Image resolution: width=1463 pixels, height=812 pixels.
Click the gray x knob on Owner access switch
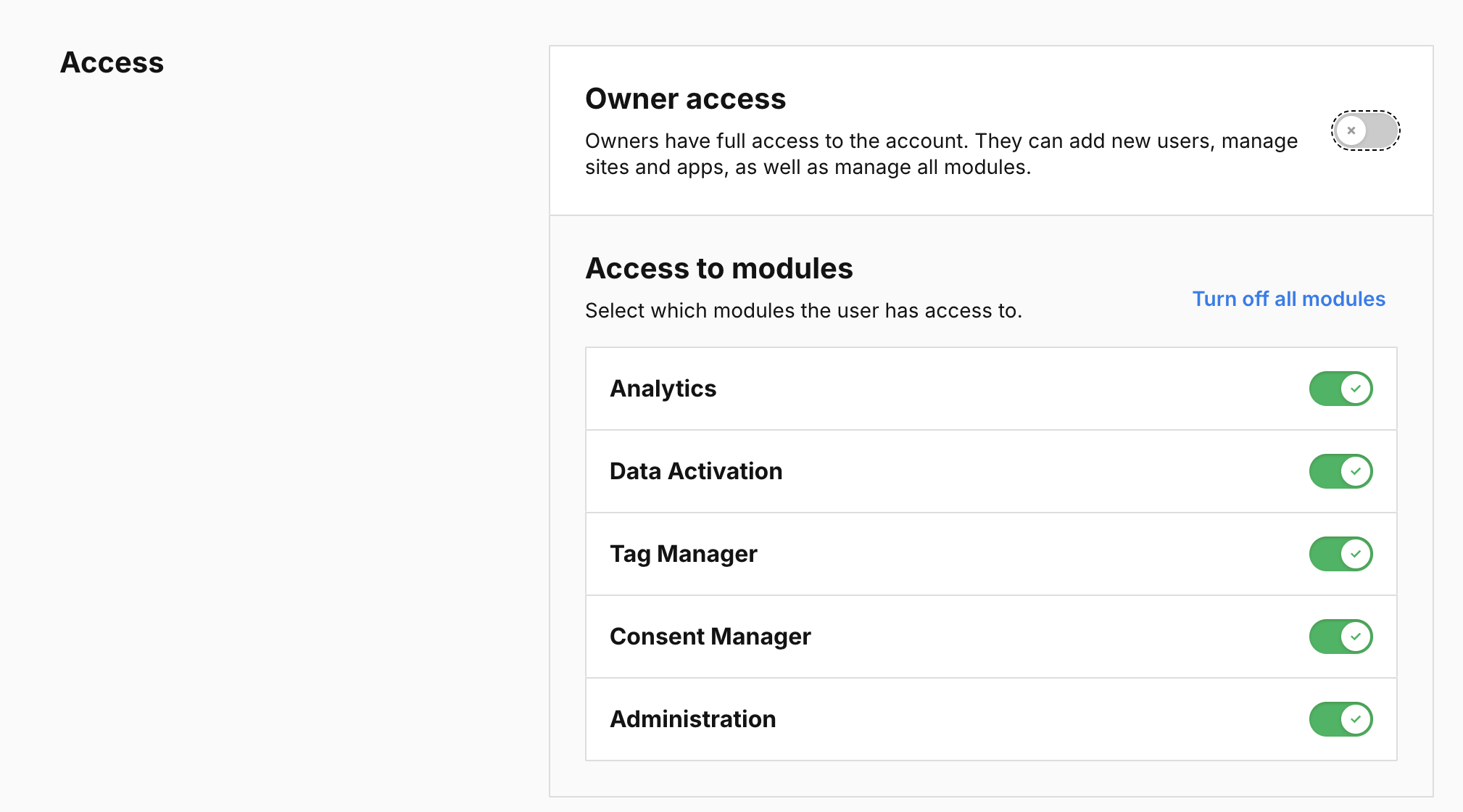[x=1351, y=130]
